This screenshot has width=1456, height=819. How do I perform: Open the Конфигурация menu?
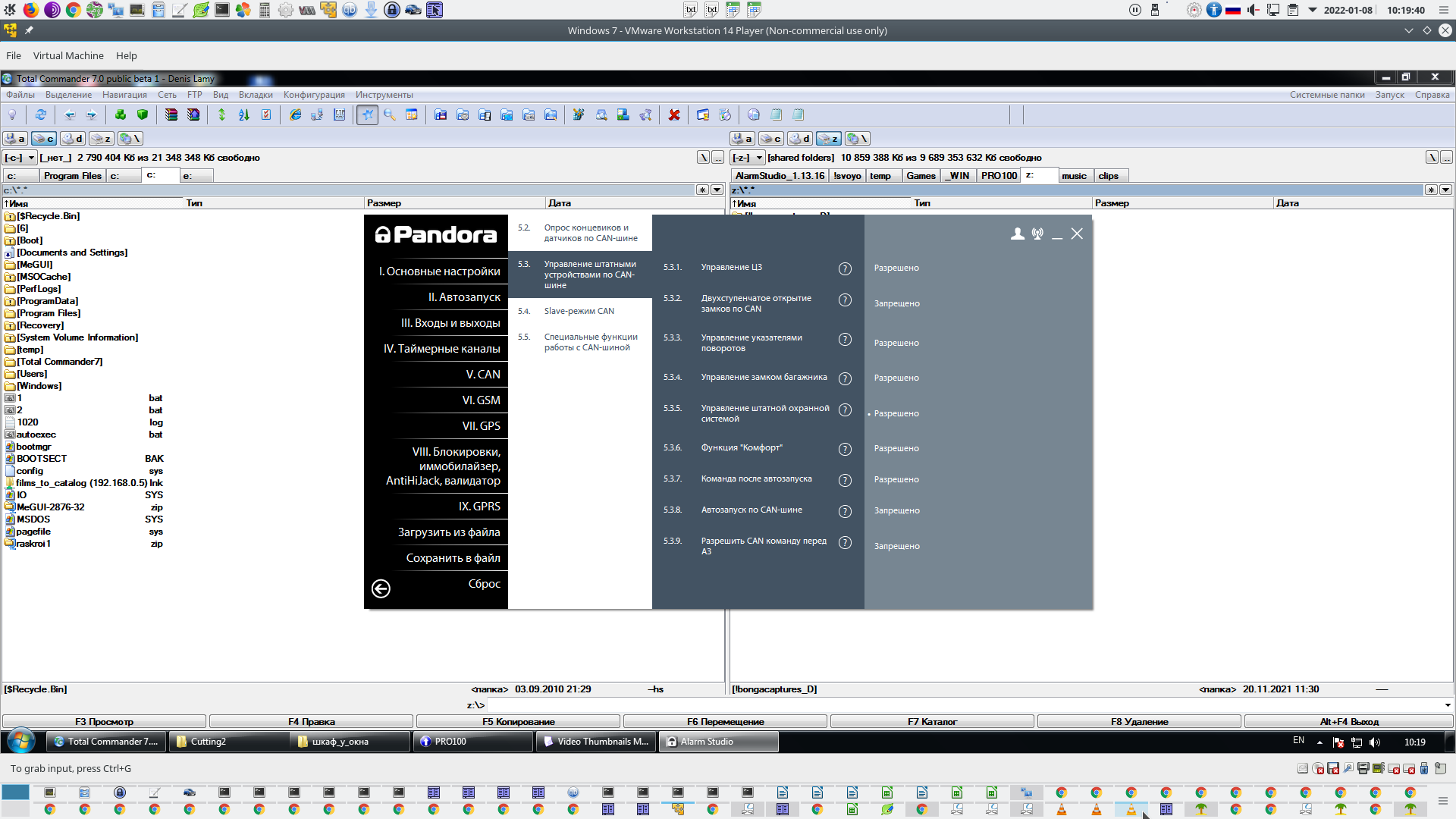[314, 95]
